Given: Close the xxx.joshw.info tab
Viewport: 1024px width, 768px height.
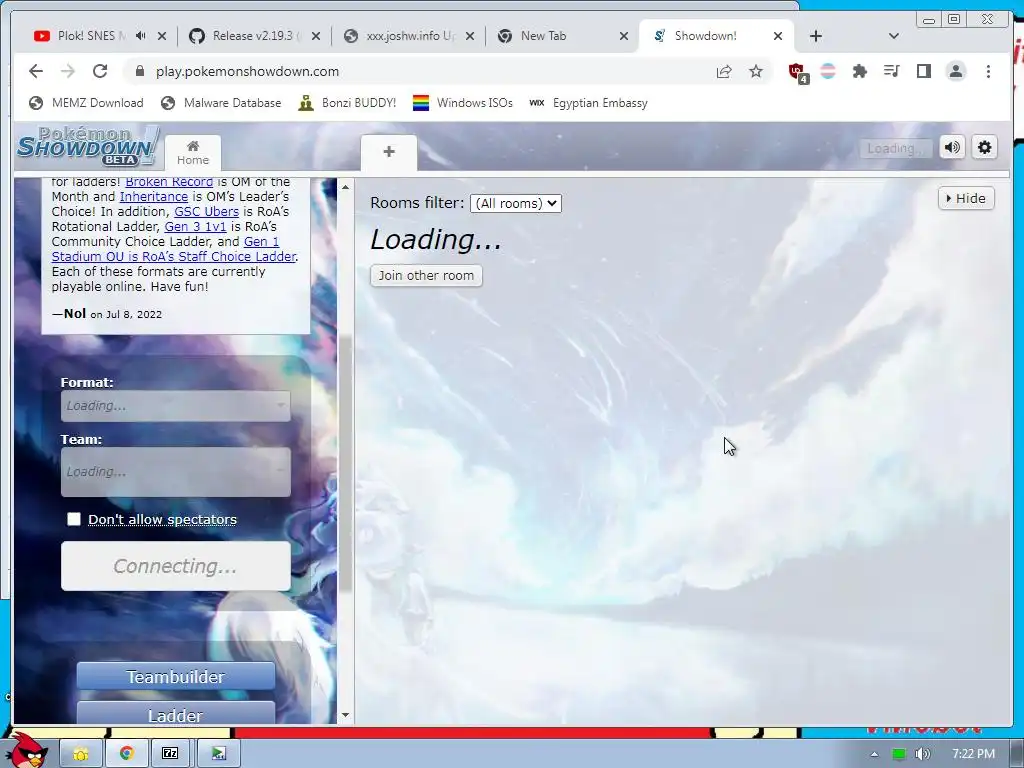Looking at the screenshot, I should click(x=470, y=36).
